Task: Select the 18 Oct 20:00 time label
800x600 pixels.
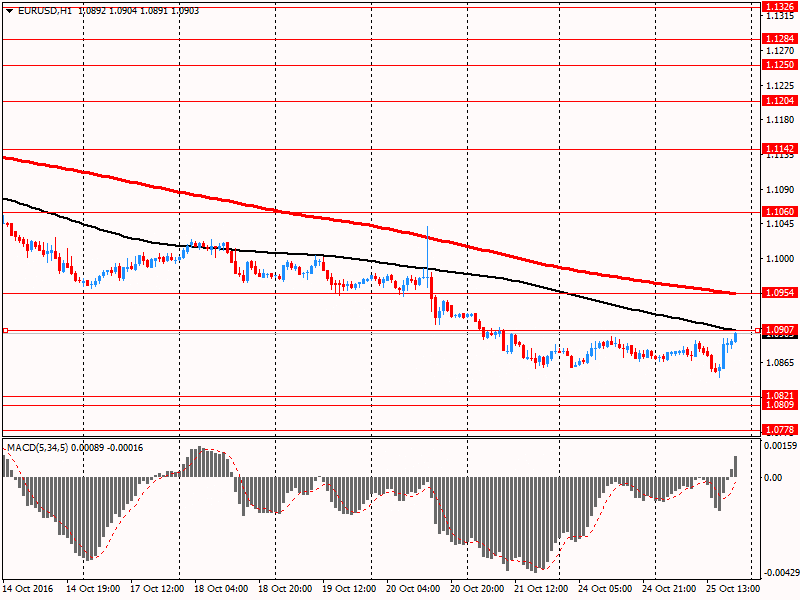Action: point(285,588)
